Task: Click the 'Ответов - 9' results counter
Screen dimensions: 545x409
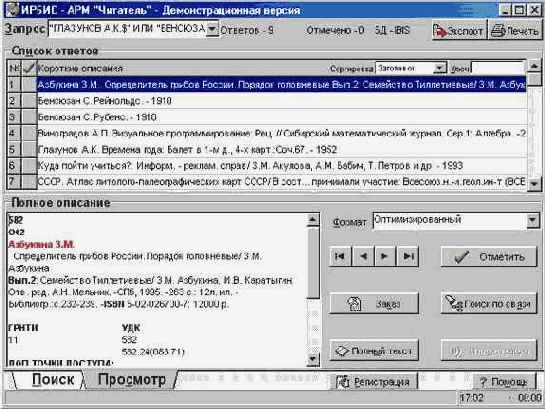Action: [247, 31]
